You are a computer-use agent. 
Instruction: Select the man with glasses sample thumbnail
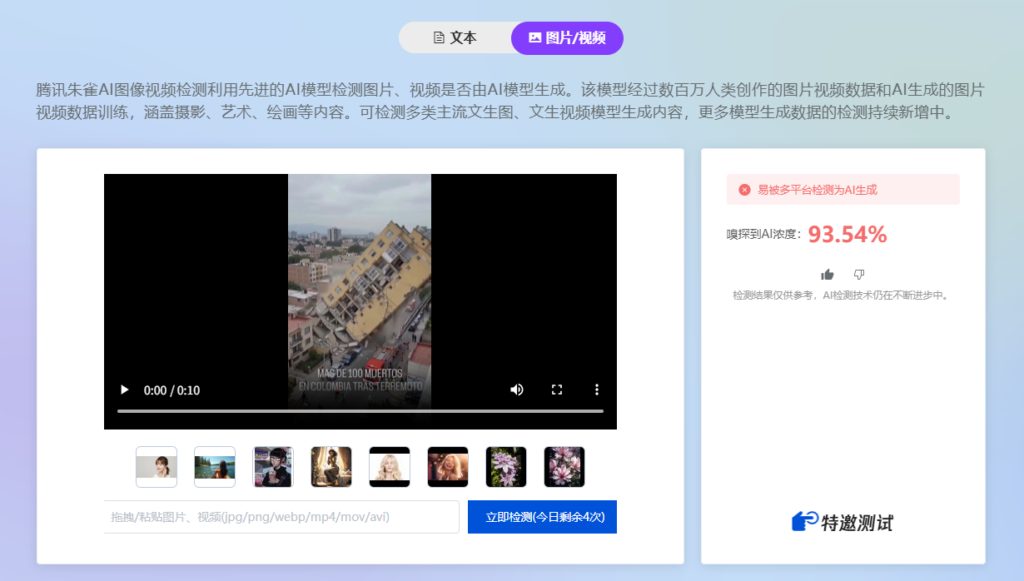[x=273, y=467]
